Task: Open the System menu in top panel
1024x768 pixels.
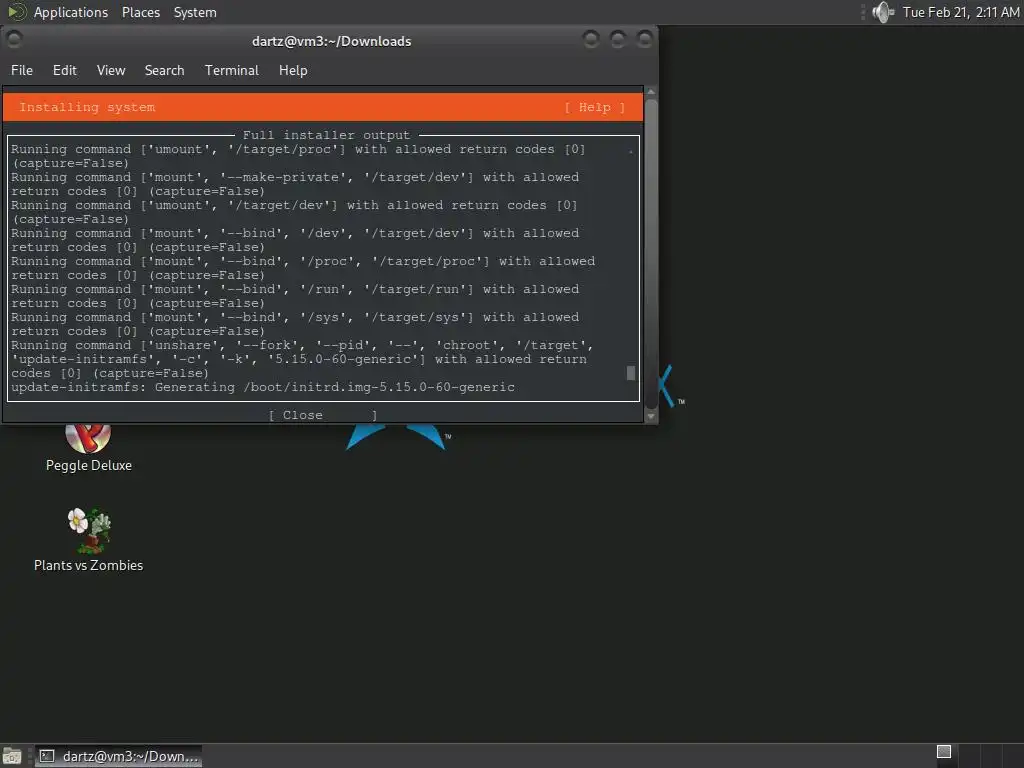Action: (x=195, y=12)
